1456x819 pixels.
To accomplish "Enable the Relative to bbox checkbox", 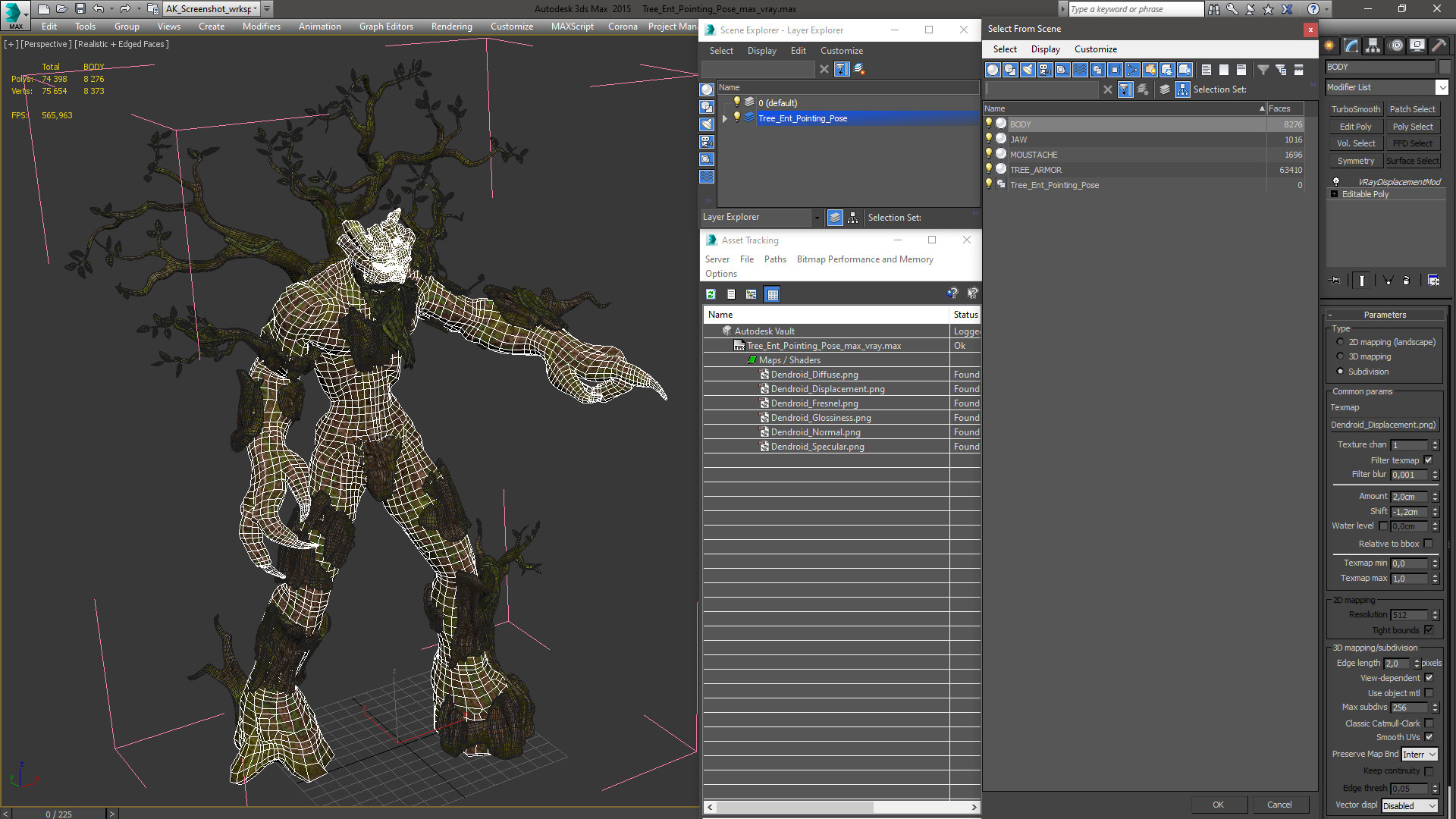I will tap(1428, 544).
